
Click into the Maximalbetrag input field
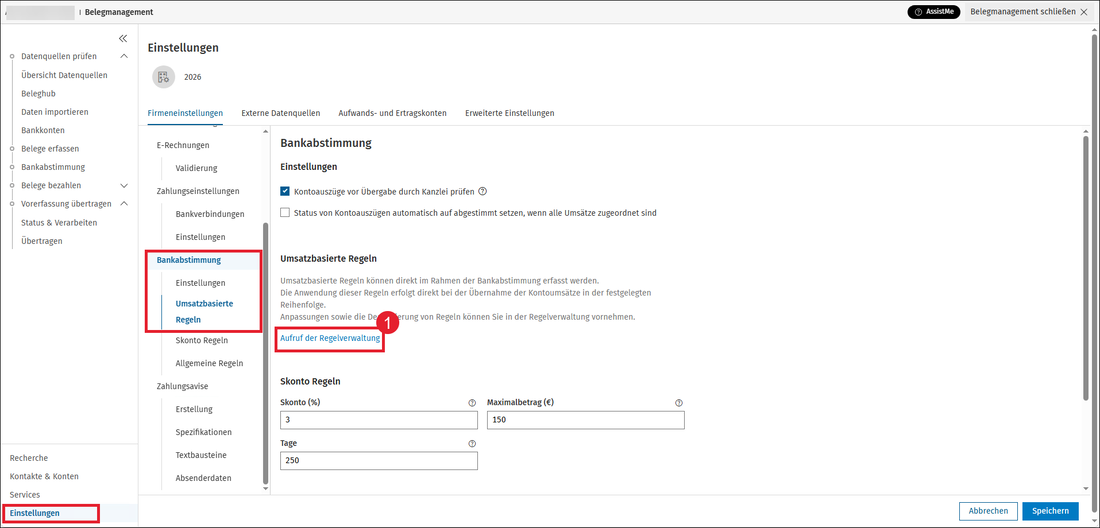[586, 420]
